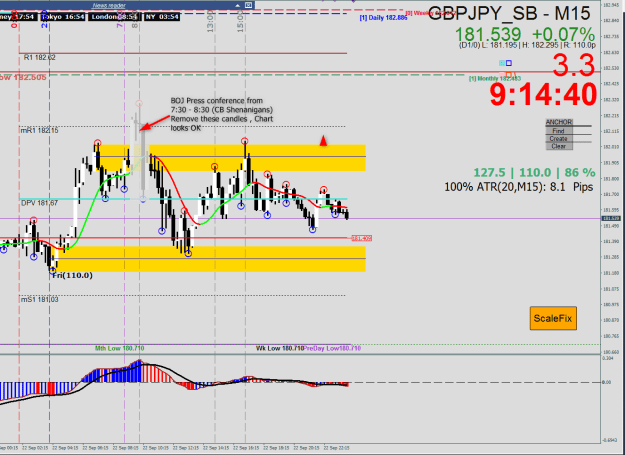Click the red 3.3 spread value
The height and width of the screenshot is (455, 625).
pos(574,65)
